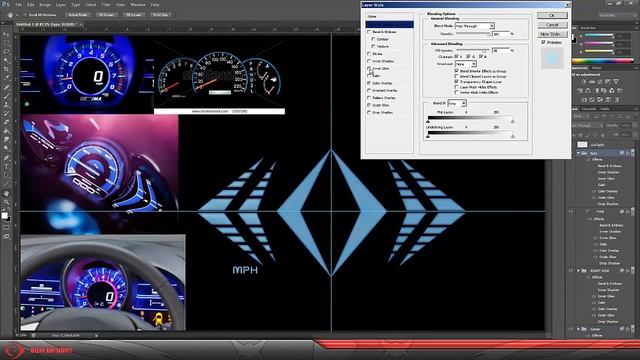640x360 pixels.
Task: Expand the RIGHT SIDE layer group
Action: (x=578, y=271)
